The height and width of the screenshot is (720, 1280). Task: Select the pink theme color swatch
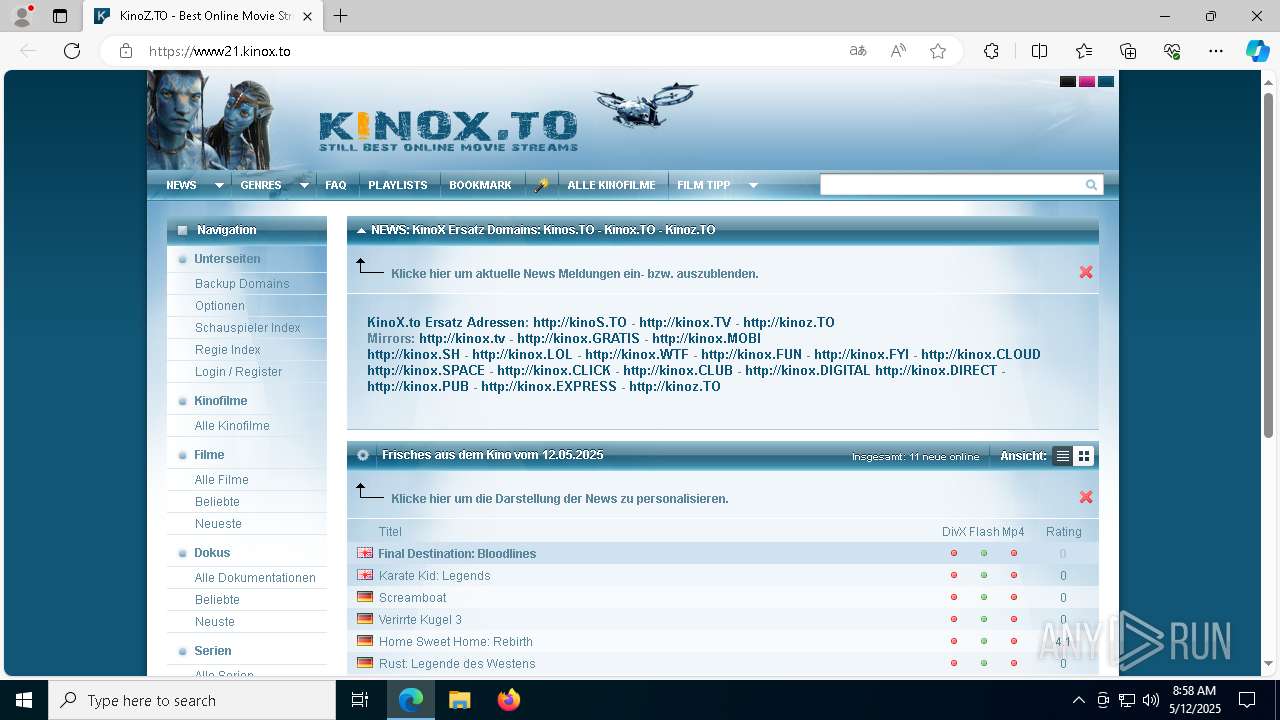click(x=1087, y=82)
